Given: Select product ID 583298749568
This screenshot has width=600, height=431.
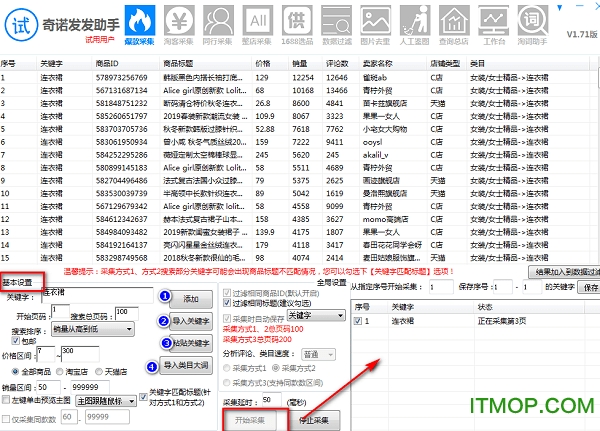Looking at the screenshot, I should [x=122, y=258].
